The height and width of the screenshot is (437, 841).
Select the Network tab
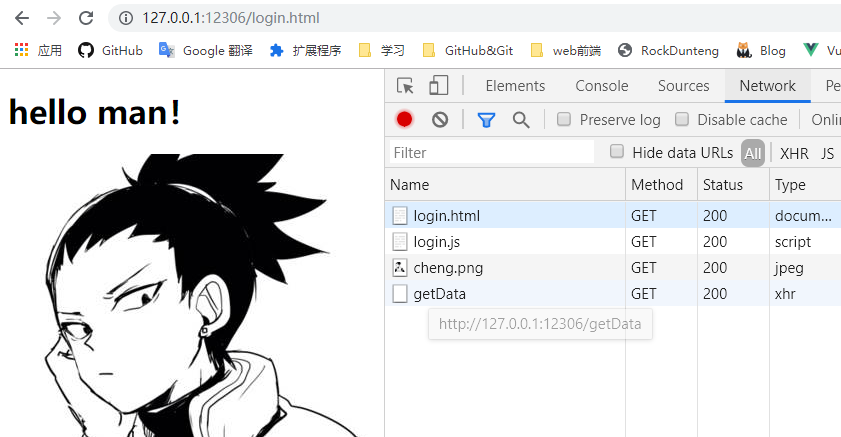tap(768, 86)
